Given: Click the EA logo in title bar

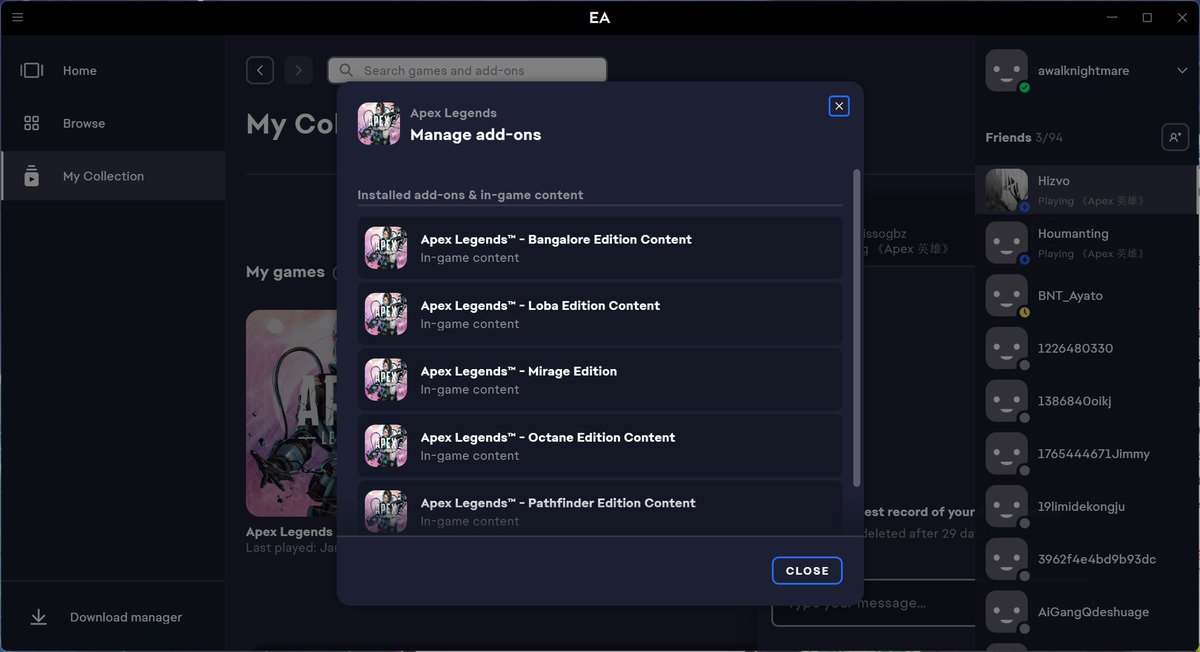Looking at the screenshot, I should pos(600,17).
